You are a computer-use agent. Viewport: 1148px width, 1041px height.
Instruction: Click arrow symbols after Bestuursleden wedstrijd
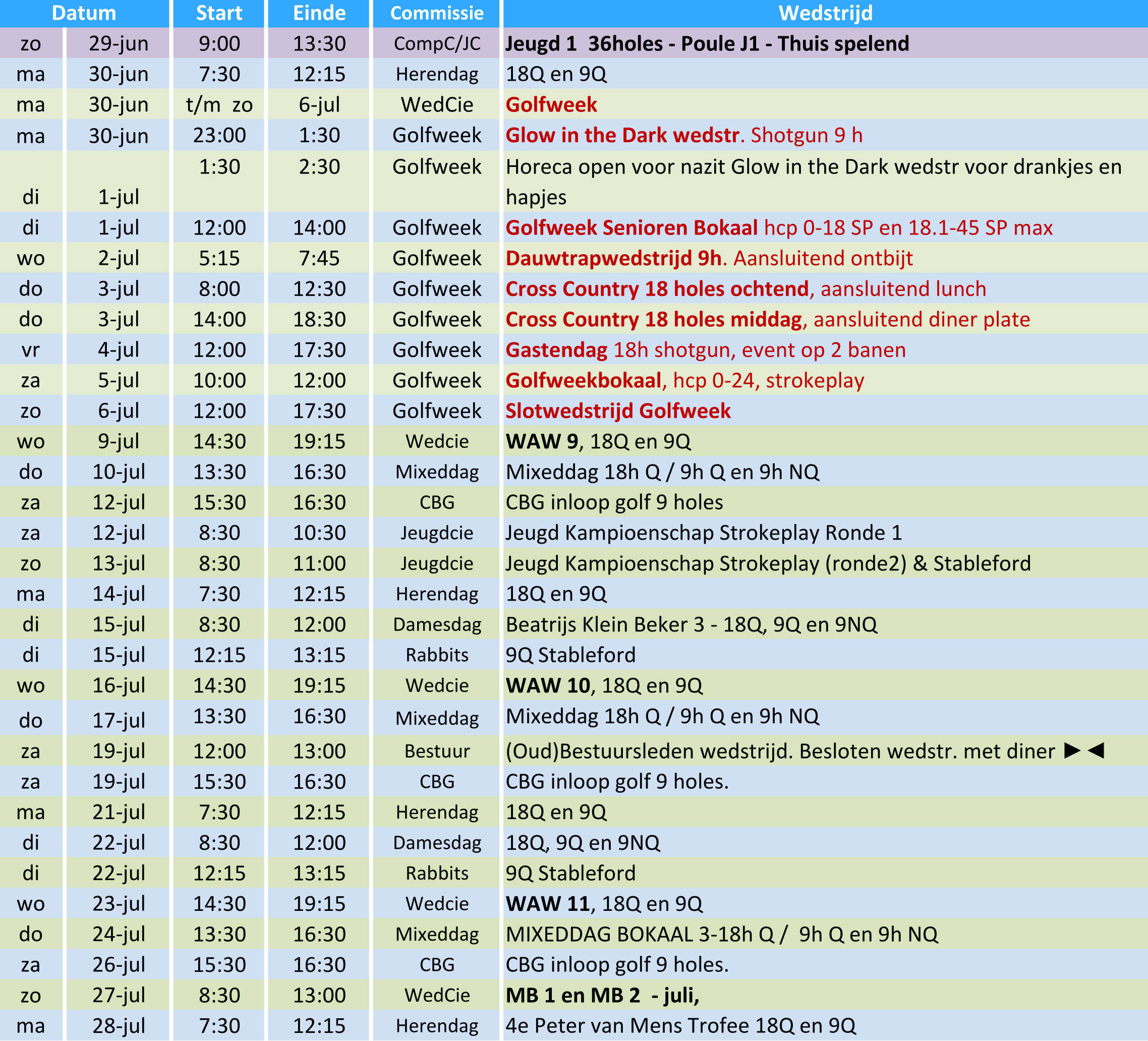click(x=1083, y=751)
